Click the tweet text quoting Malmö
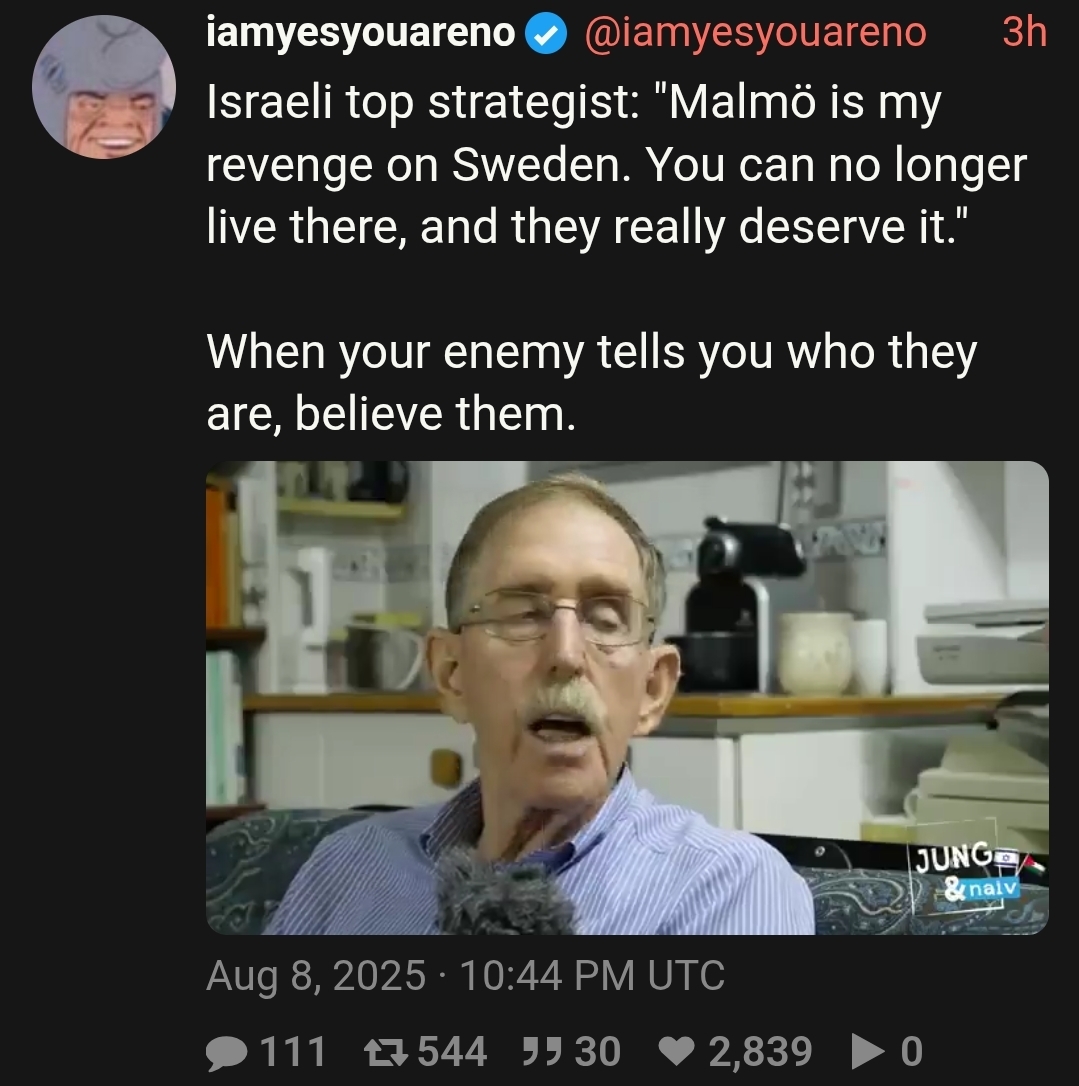This screenshot has width=1079, height=1086. tap(616, 165)
